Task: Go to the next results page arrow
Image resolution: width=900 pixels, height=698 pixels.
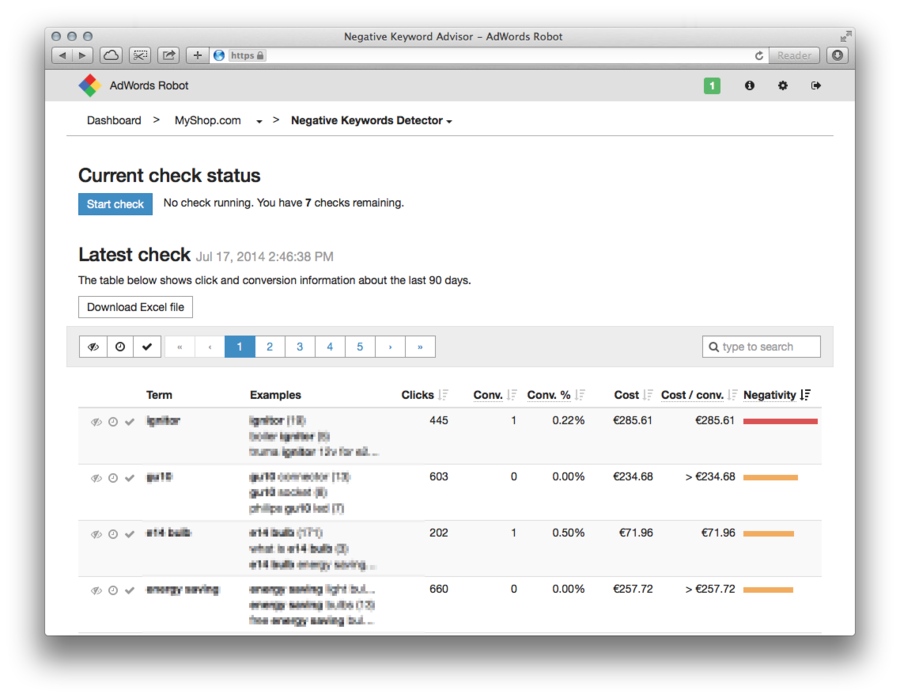Action: 390,347
